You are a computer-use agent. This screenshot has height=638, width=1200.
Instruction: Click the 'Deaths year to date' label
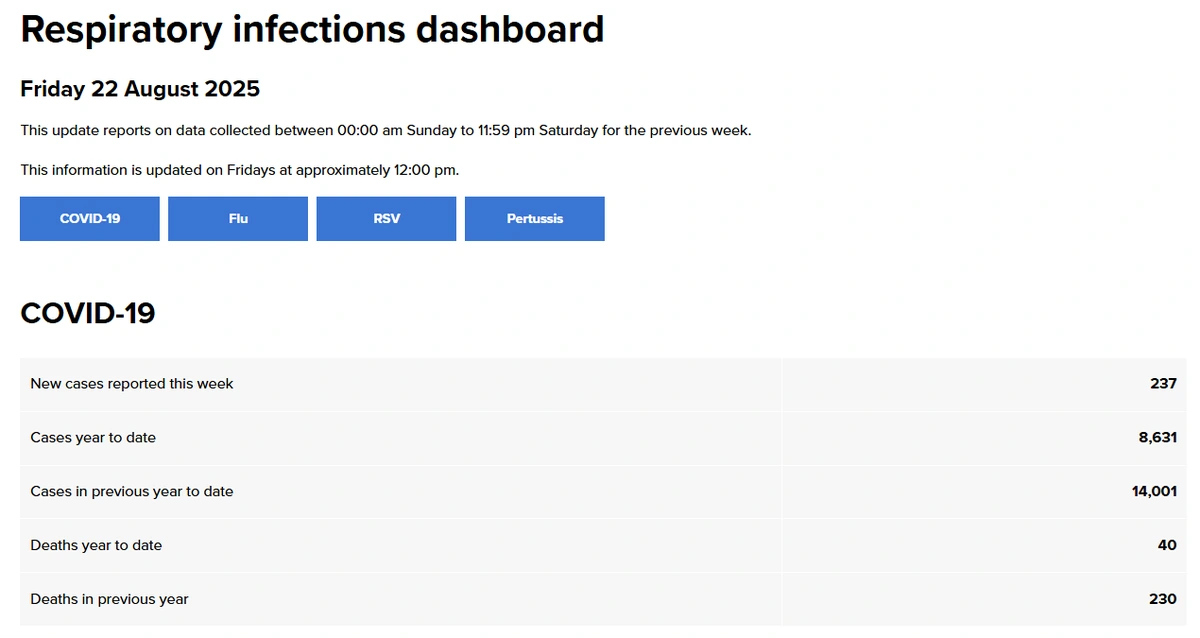96,546
